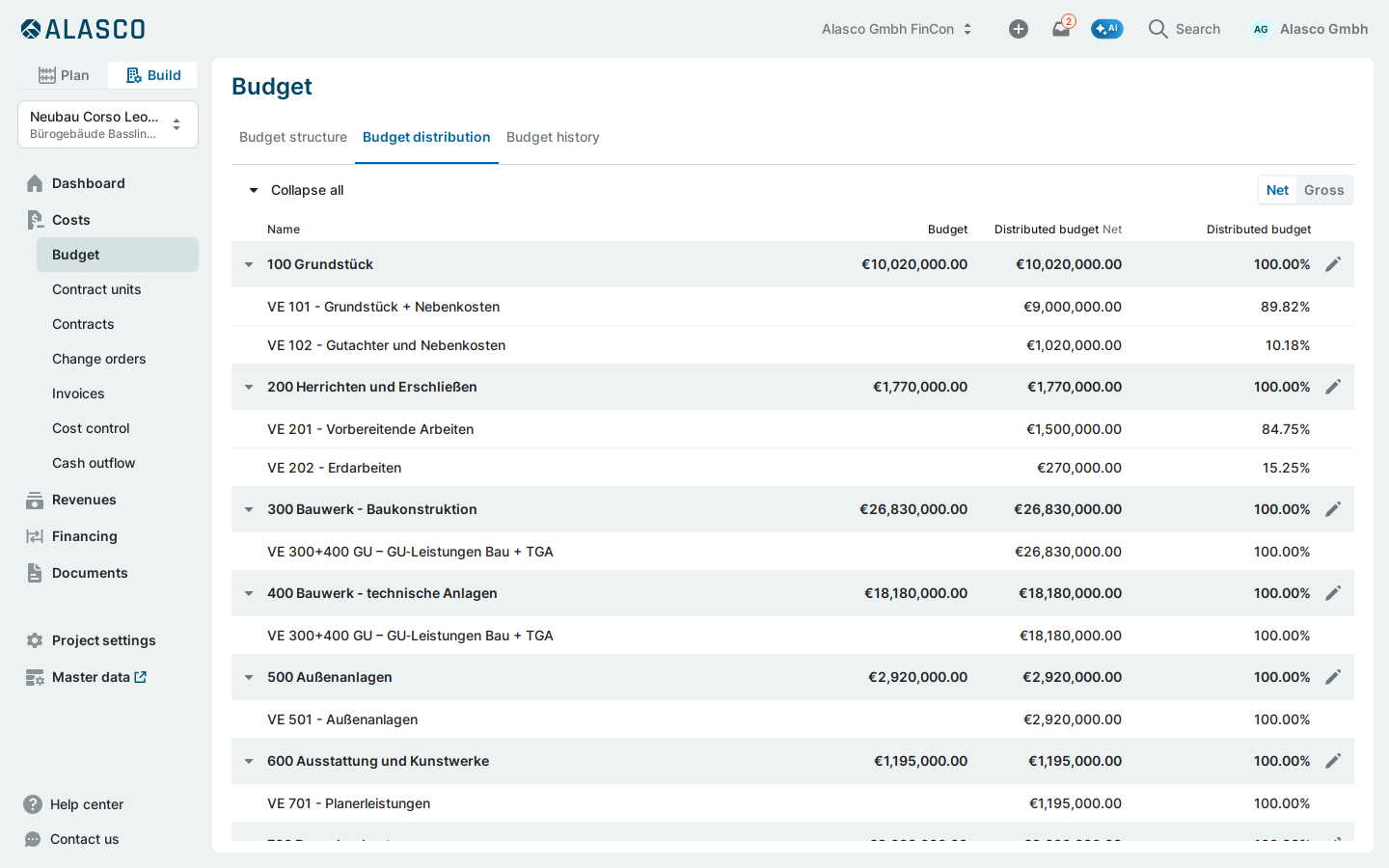Edit 500 Außenanlagen distribution via pencil
The image size is (1389, 868).
tap(1333, 677)
